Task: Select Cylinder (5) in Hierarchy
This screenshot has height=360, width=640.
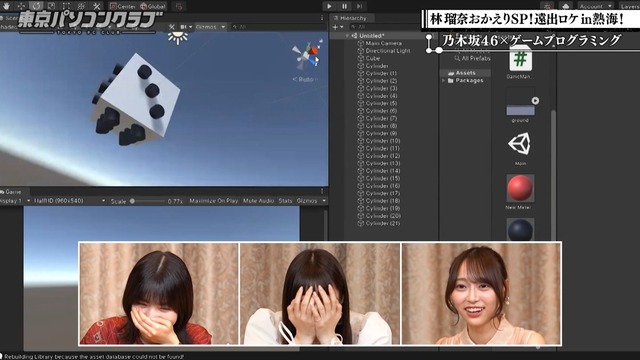Action: [x=381, y=103]
